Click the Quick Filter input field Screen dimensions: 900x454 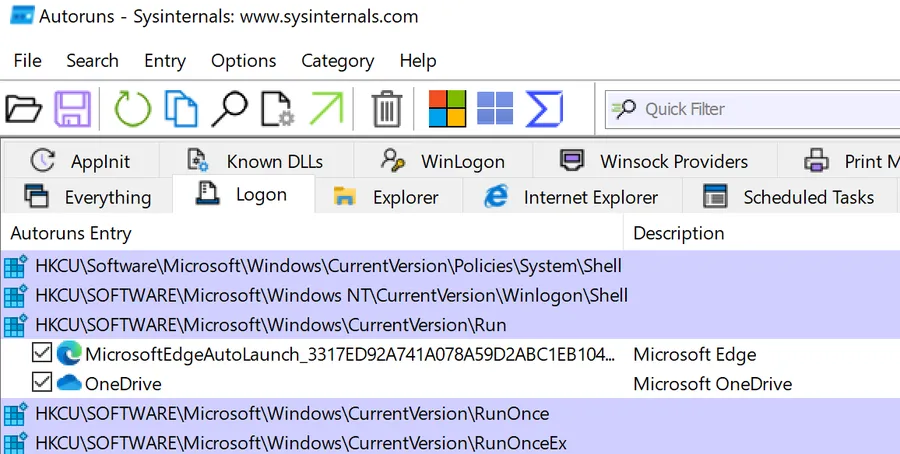(753, 109)
